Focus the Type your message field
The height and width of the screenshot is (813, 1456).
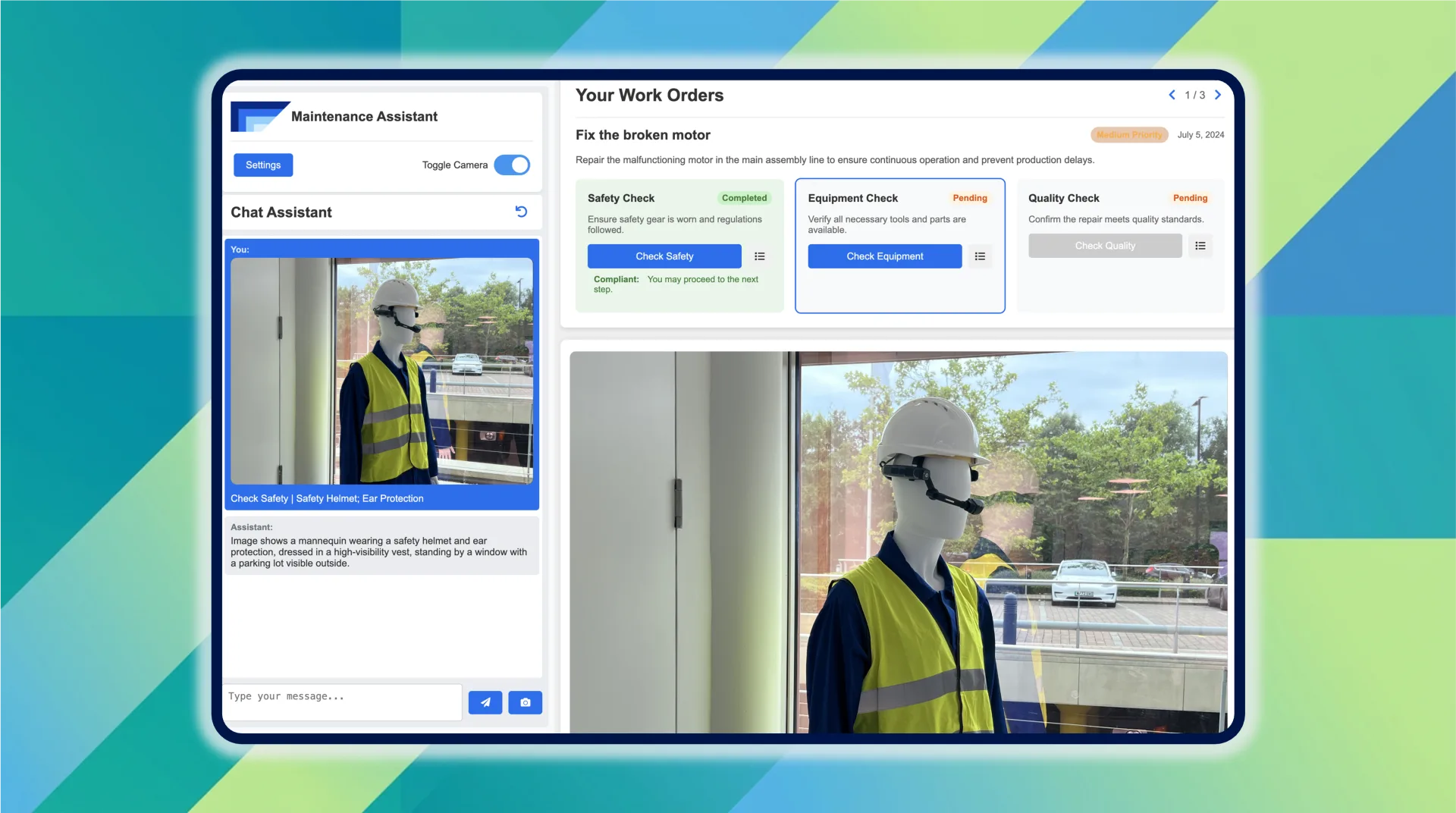pos(343,702)
